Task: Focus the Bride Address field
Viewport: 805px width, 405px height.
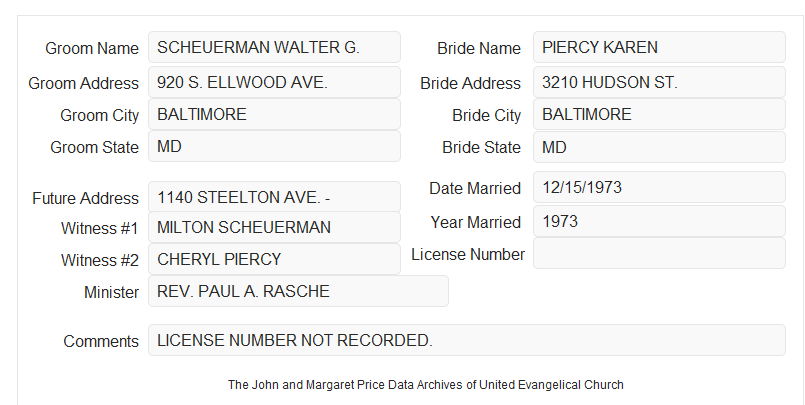Action: [x=659, y=82]
